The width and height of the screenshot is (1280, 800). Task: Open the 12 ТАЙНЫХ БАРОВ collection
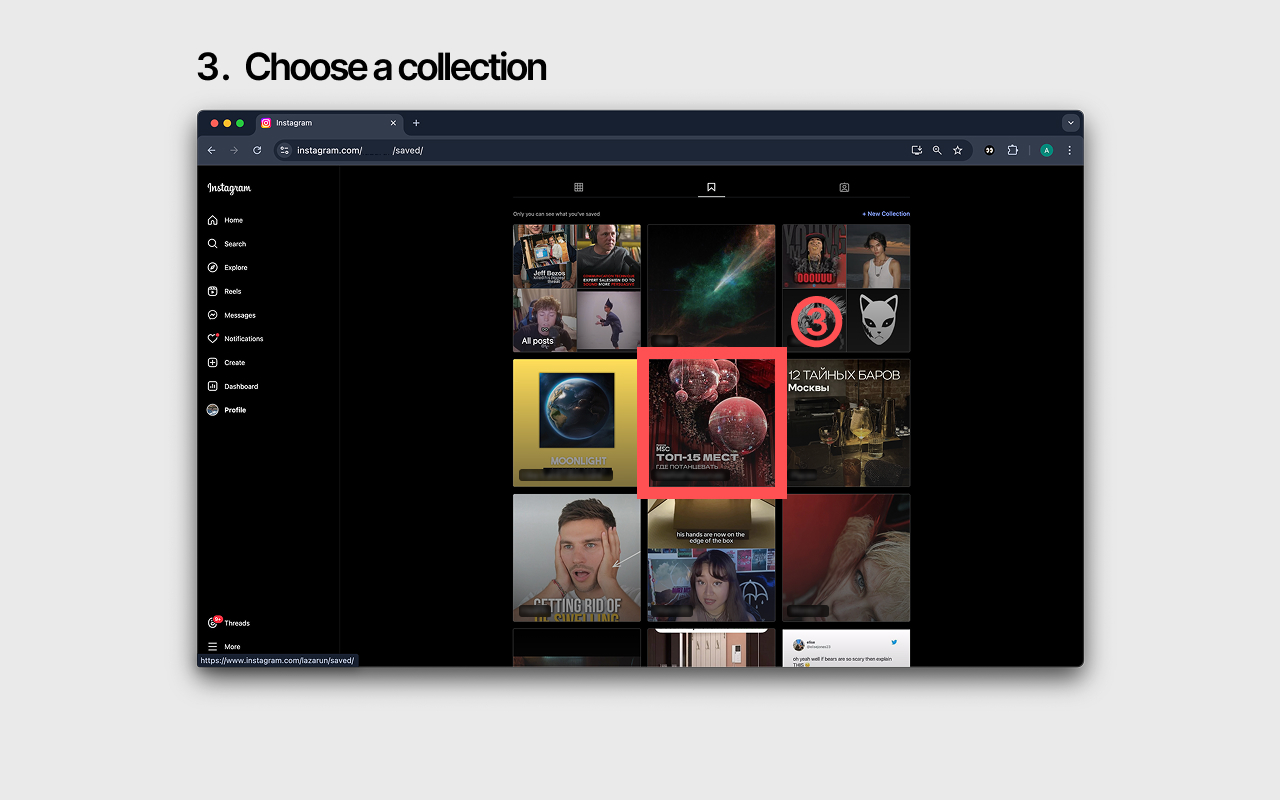[846, 423]
